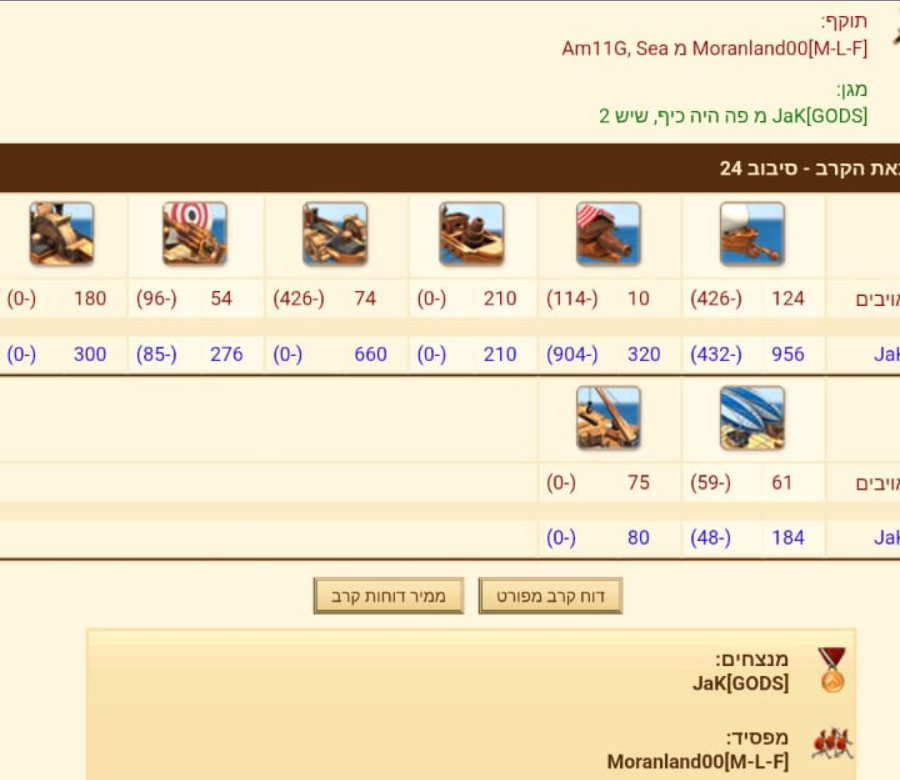Screen dimensions: 900x780
Task: Click the battle reports converter button
Action: (389, 596)
